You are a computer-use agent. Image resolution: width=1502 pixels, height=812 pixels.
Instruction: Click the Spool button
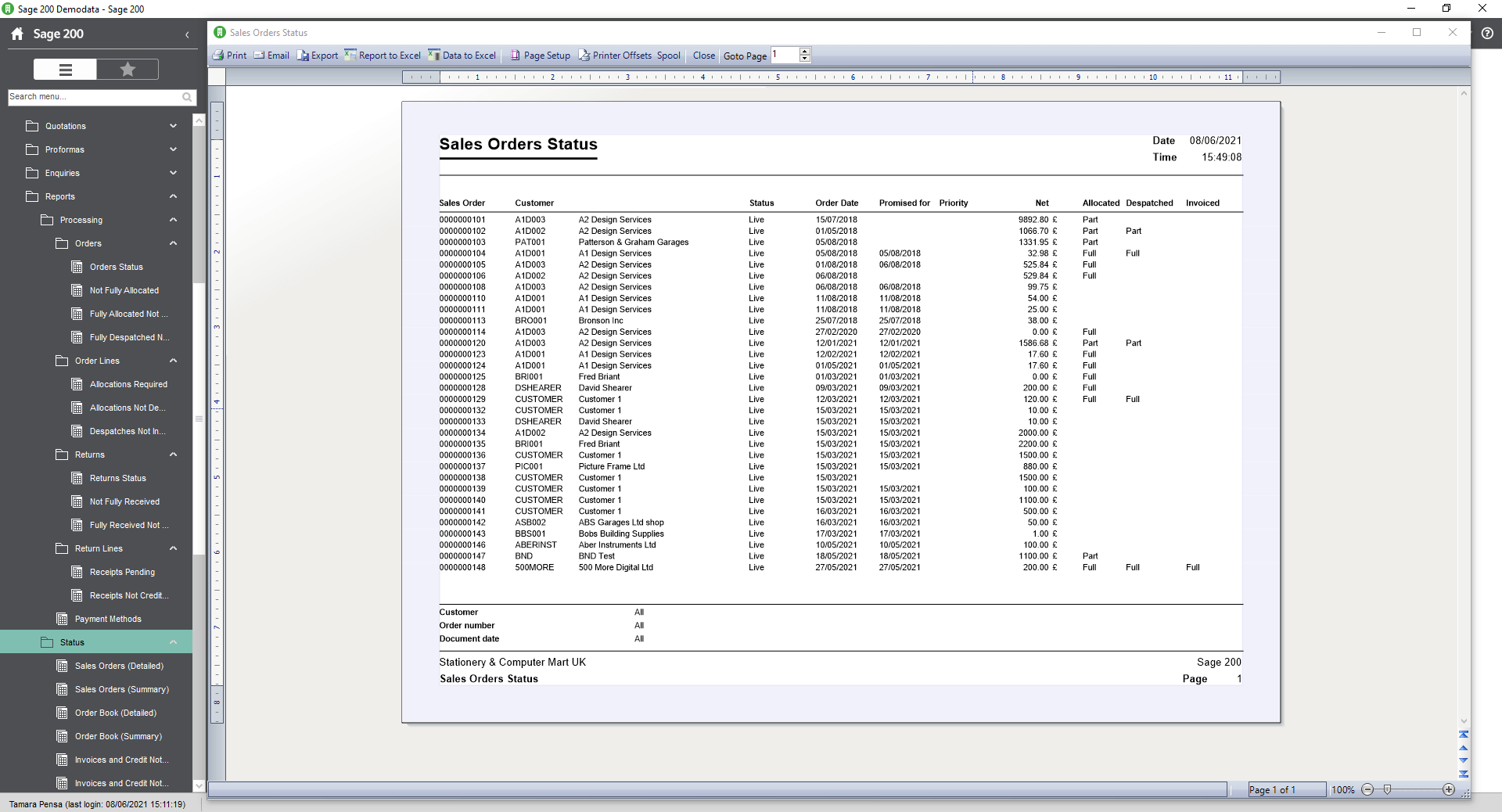(669, 55)
